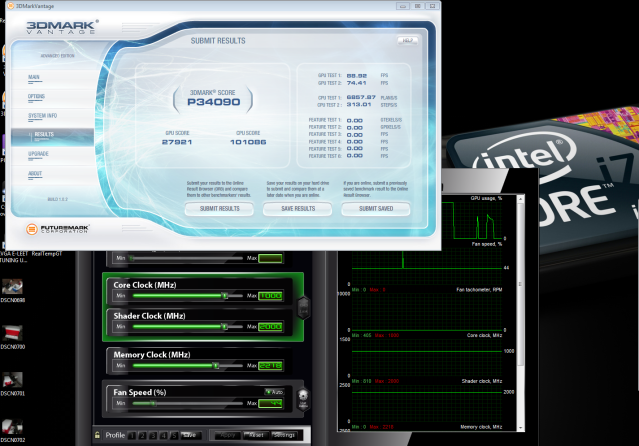This screenshot has height=446, width=639.
Task: Open the Upgrade page
Action: click(x=39, y=154)
